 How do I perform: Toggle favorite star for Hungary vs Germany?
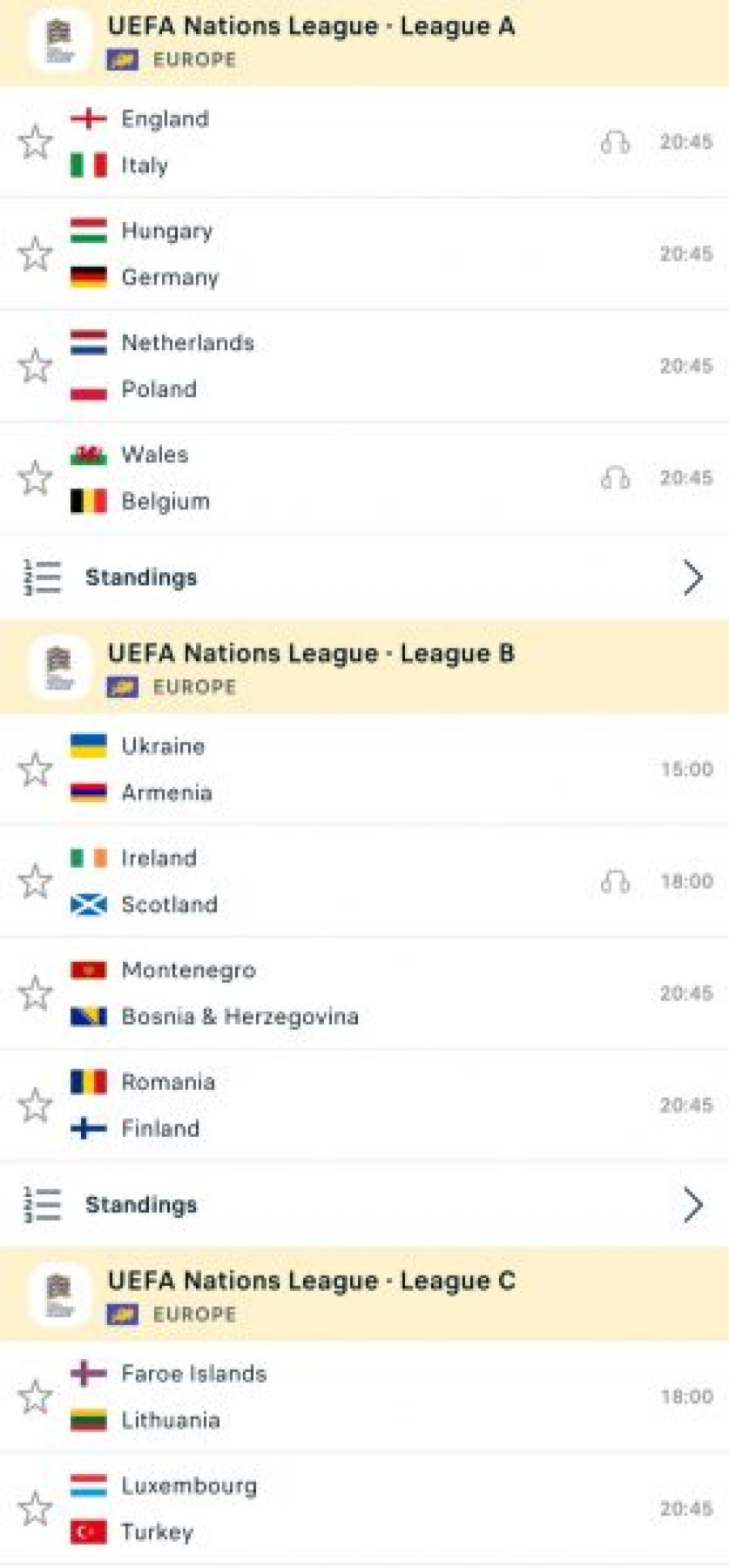coord(36,254)
